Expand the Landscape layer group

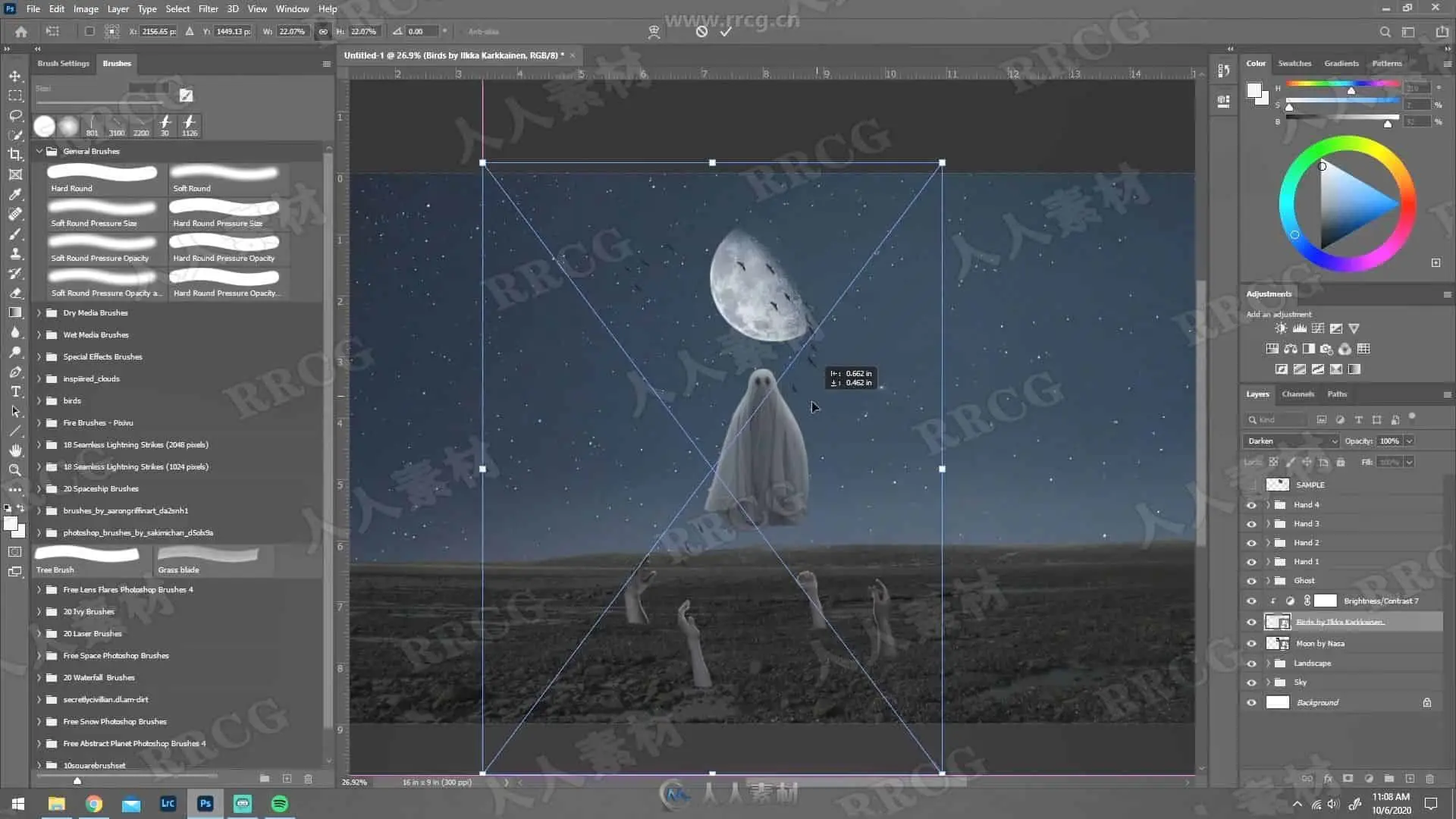tap(1267, 664)
